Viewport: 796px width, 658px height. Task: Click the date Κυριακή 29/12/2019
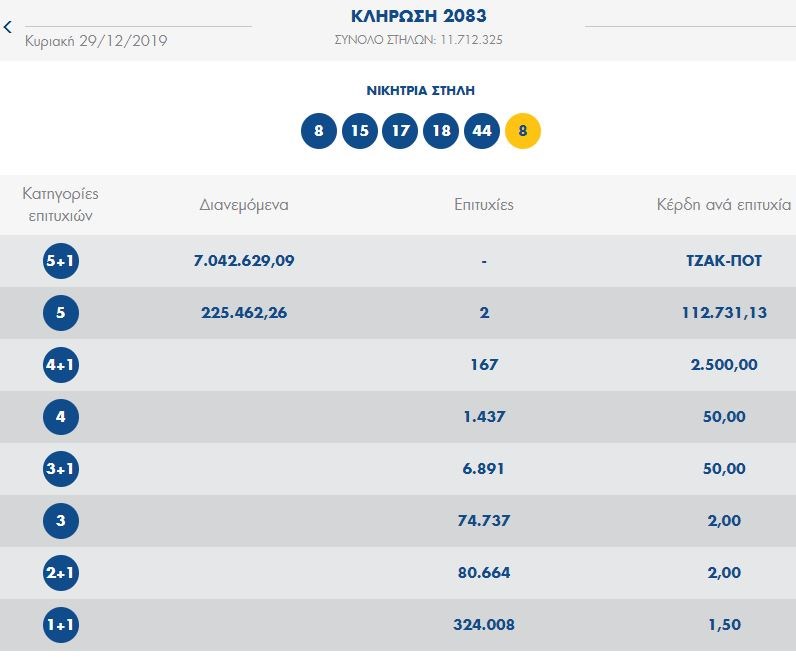point(96,41)
